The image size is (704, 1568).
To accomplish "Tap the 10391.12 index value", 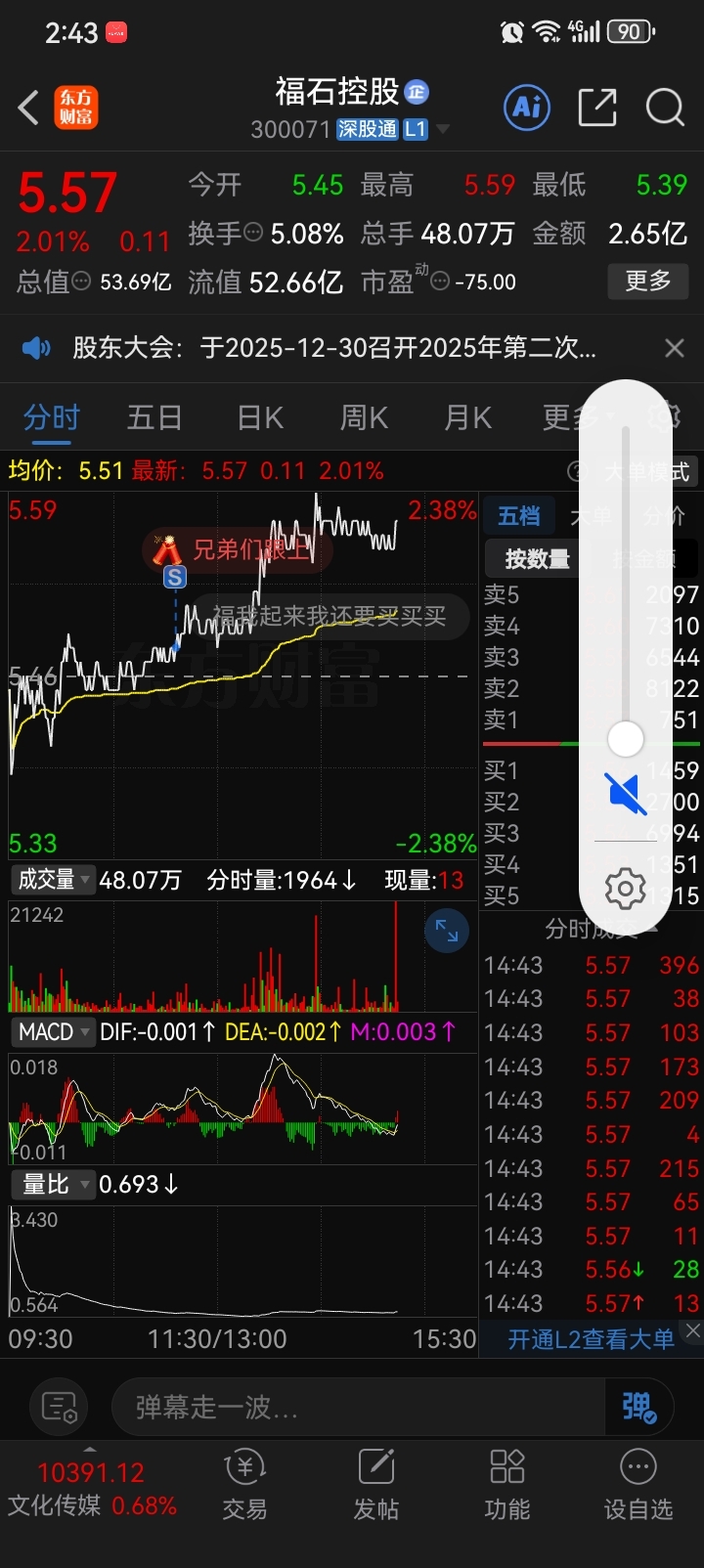I will coord(90,1472).
